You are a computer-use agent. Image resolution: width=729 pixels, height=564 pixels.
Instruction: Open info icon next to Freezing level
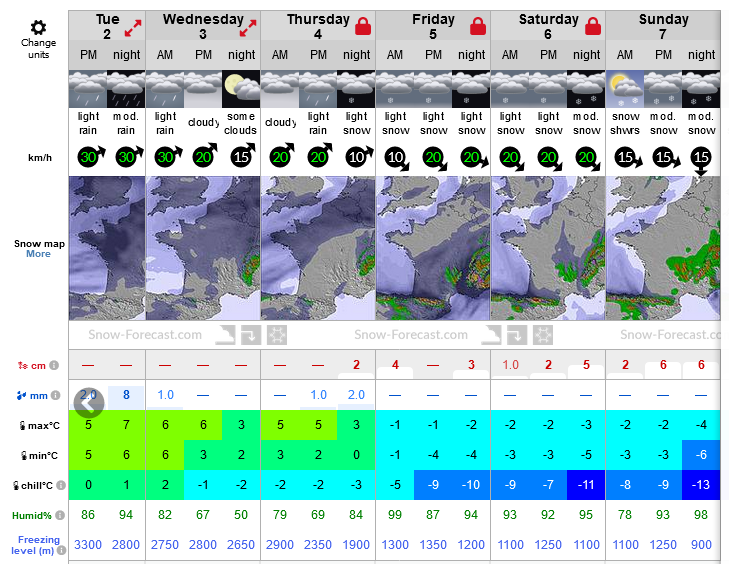click(x=61, y=551)
